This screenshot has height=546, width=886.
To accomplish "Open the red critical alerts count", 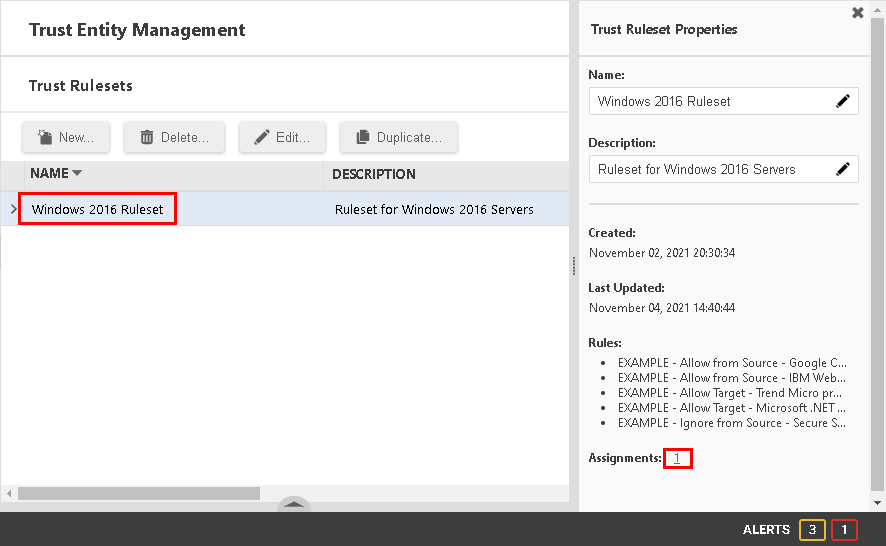I will [844, 530].
